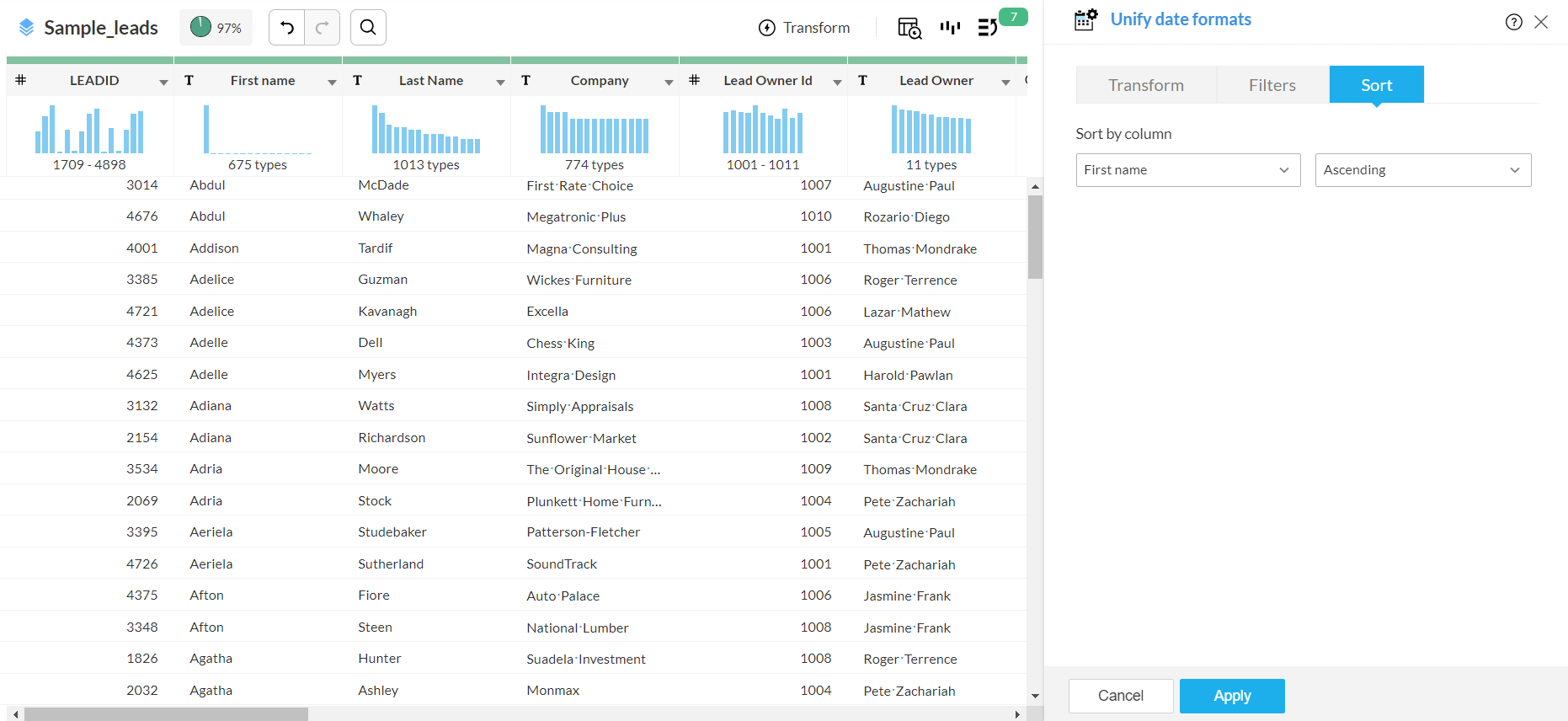Click the vertical scrollbar thumb of the table
The width and height of the screenshot is (1568, 721).
(x=1035, y=237)
